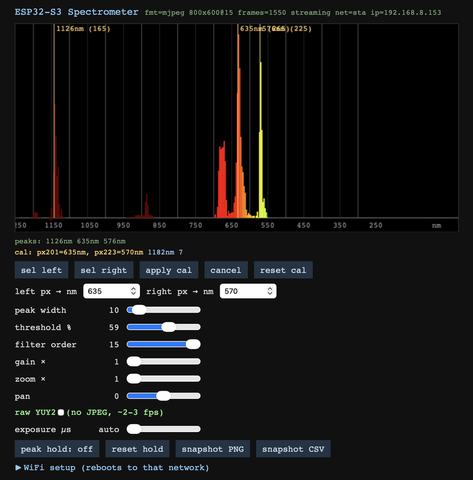Focus the right px nm input field
473x480 pixels.
click(248, 291)
